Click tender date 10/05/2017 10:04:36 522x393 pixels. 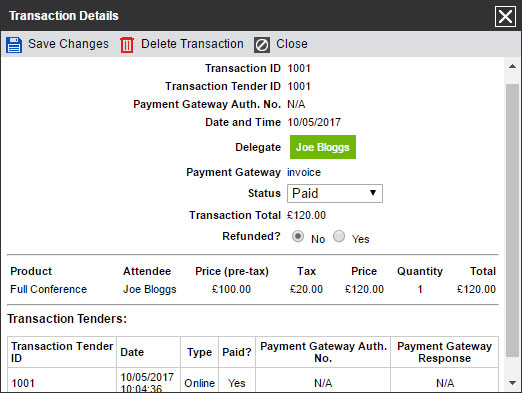point(147,383)
